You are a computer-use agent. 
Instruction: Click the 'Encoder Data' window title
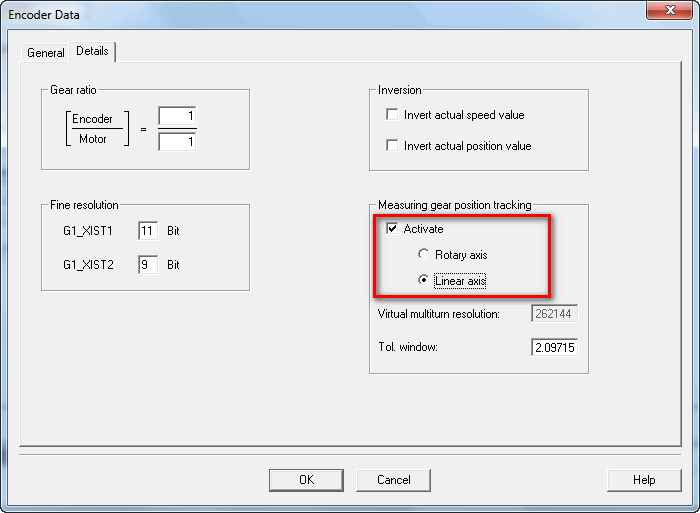pyautogui.click(x=44, y=15)
